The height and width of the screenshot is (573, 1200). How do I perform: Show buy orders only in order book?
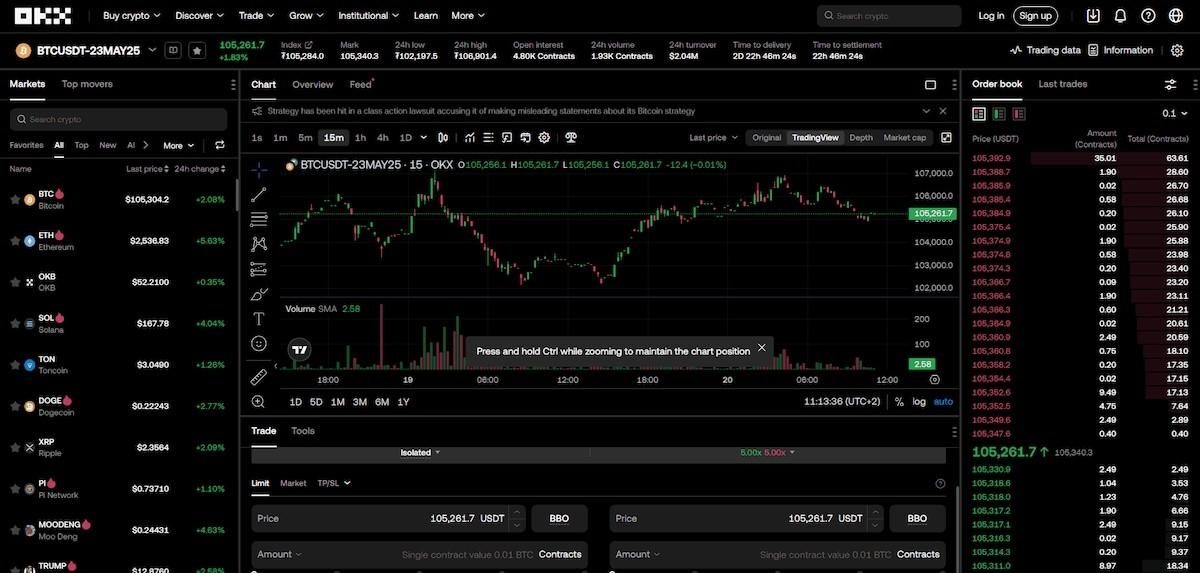(999, 114)
